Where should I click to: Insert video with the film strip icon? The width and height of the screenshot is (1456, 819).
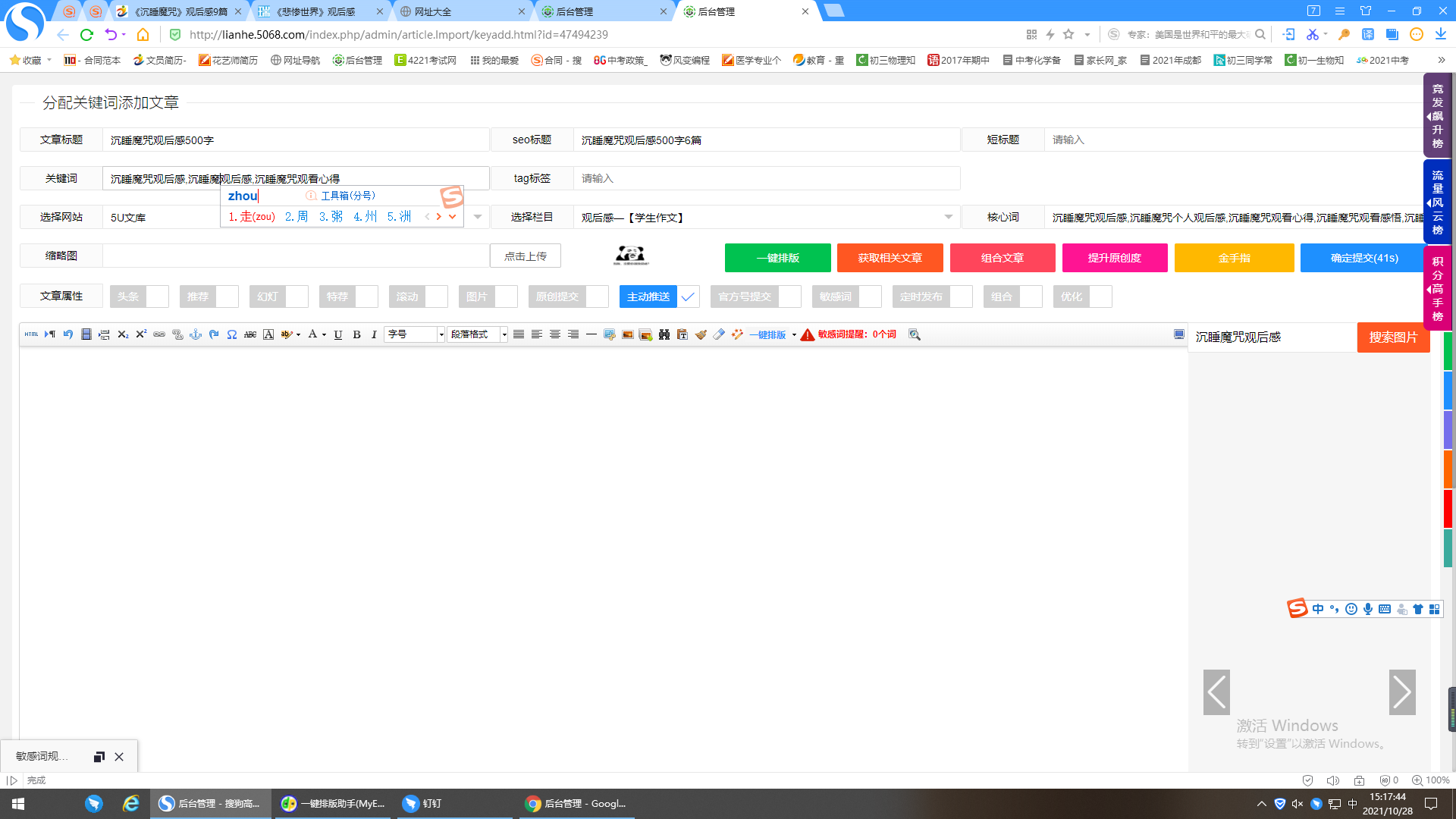pyautogui.click(x=86, y=334)
